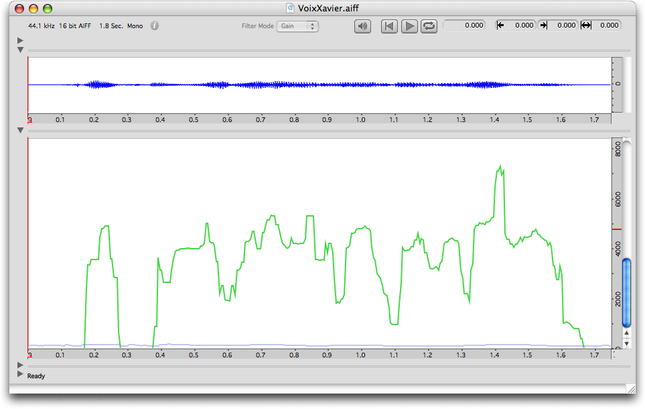This screenshot has width=645, height=409.
Task: Collapse the frequency analysis panel
Action: point(21,130)
